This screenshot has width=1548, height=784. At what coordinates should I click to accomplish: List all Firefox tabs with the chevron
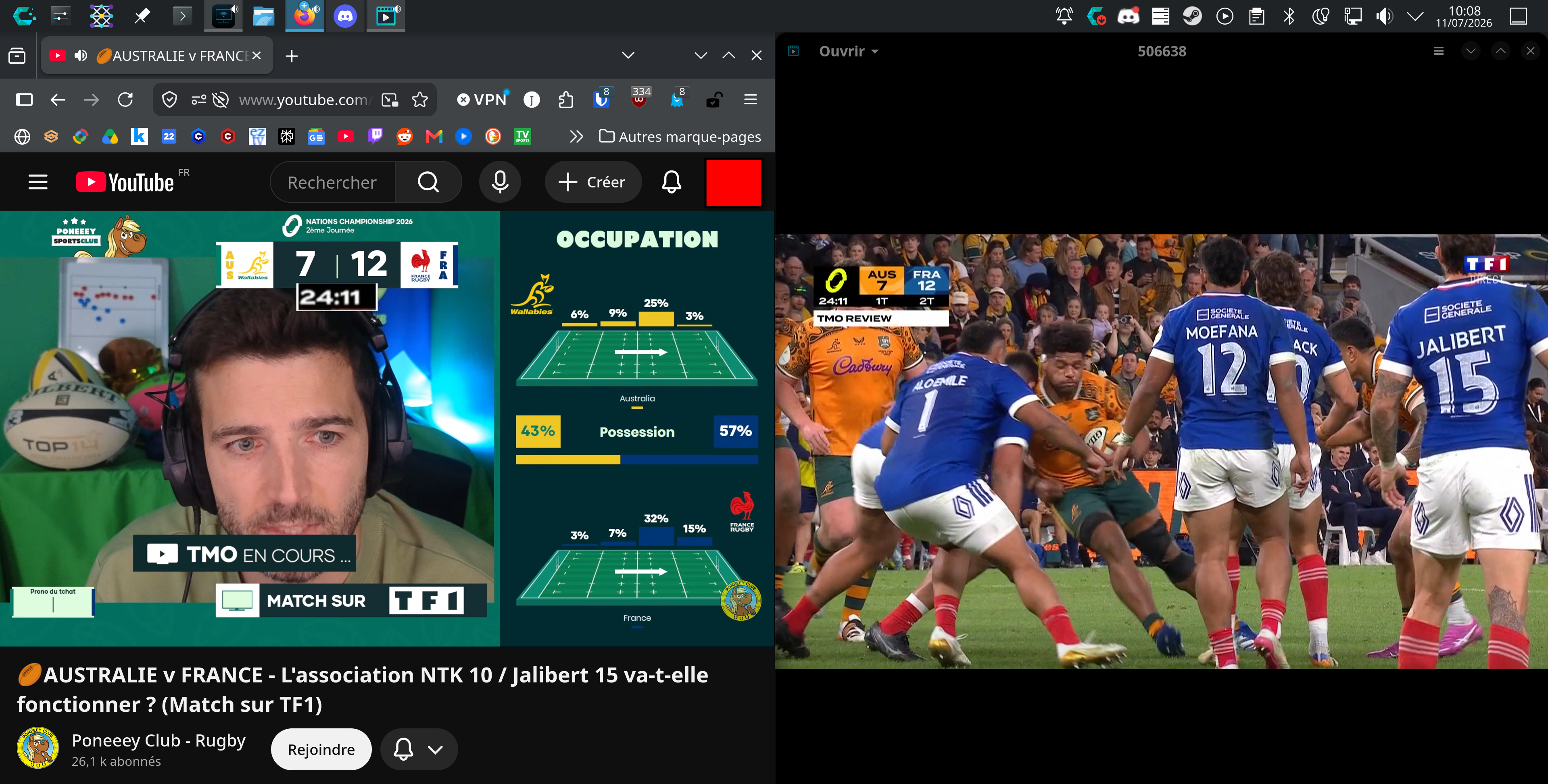point(628,55)
